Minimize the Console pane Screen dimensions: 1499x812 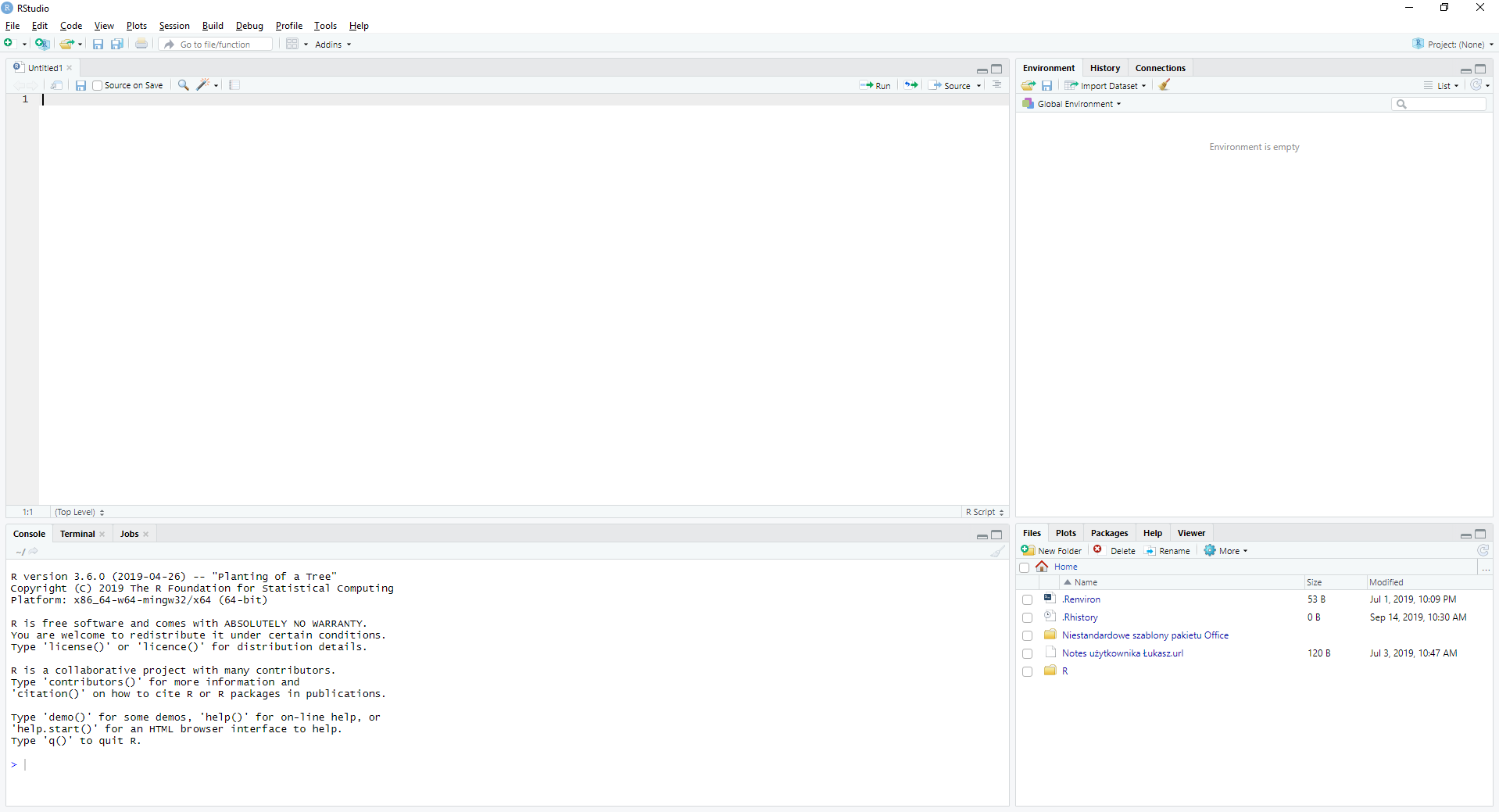coord(982,535)
